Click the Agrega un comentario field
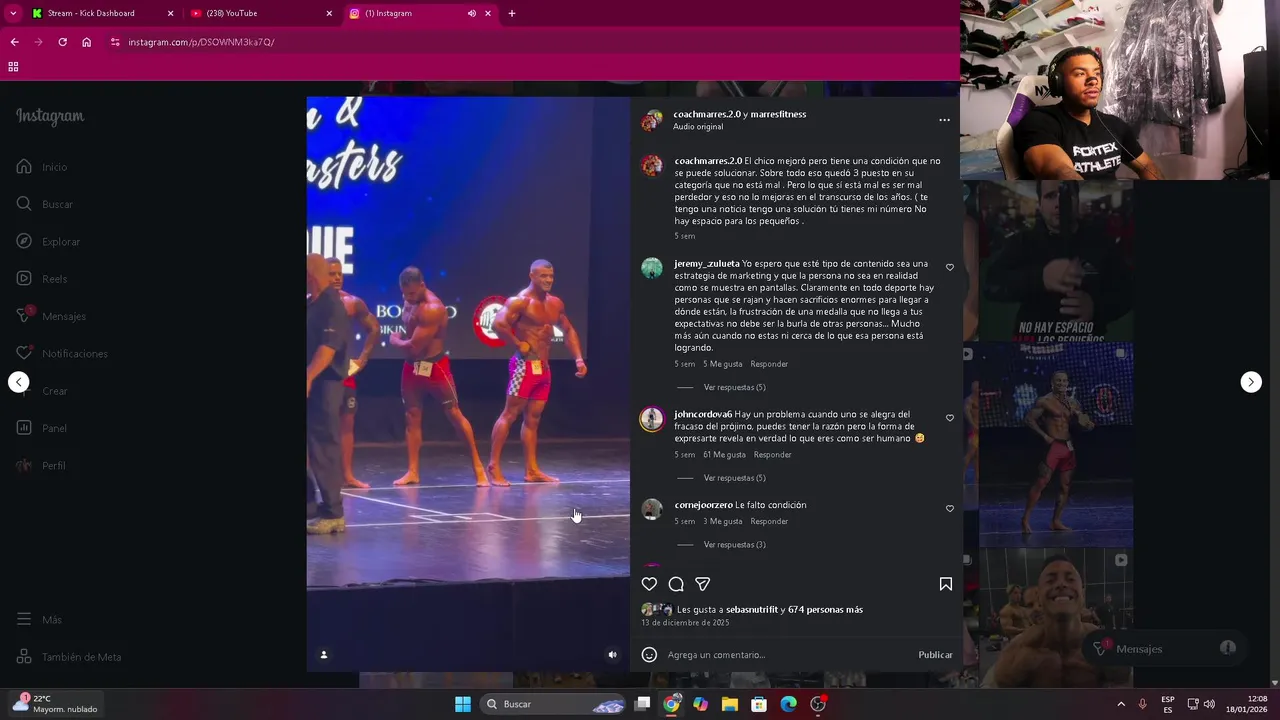Image resolution: width=1280 pixels, height=720 pixels. click(788, 655)
